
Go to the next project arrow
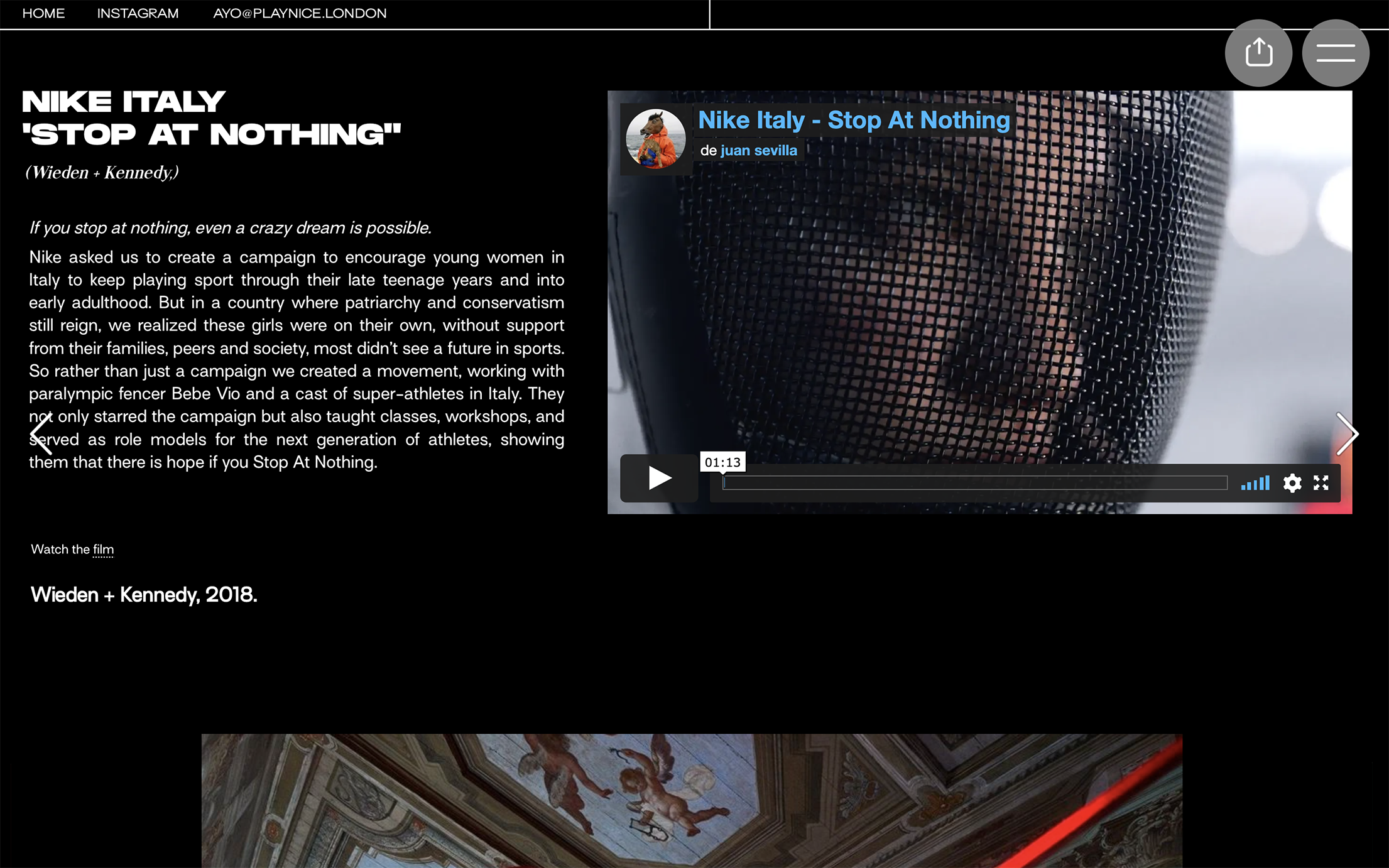pos(1346,433)
